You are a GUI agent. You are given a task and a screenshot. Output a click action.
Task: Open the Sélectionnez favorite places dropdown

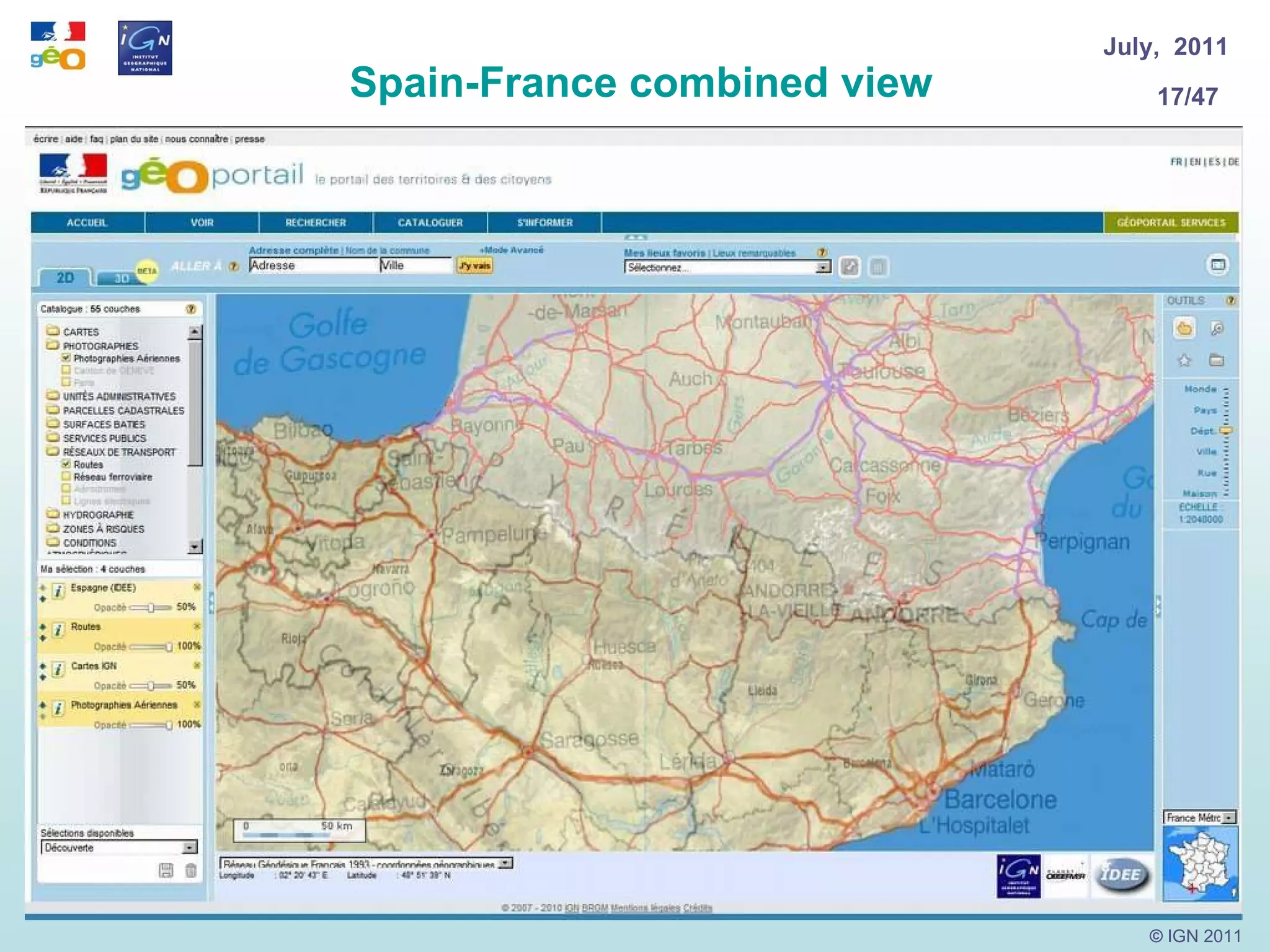click(x=727, y=267)
